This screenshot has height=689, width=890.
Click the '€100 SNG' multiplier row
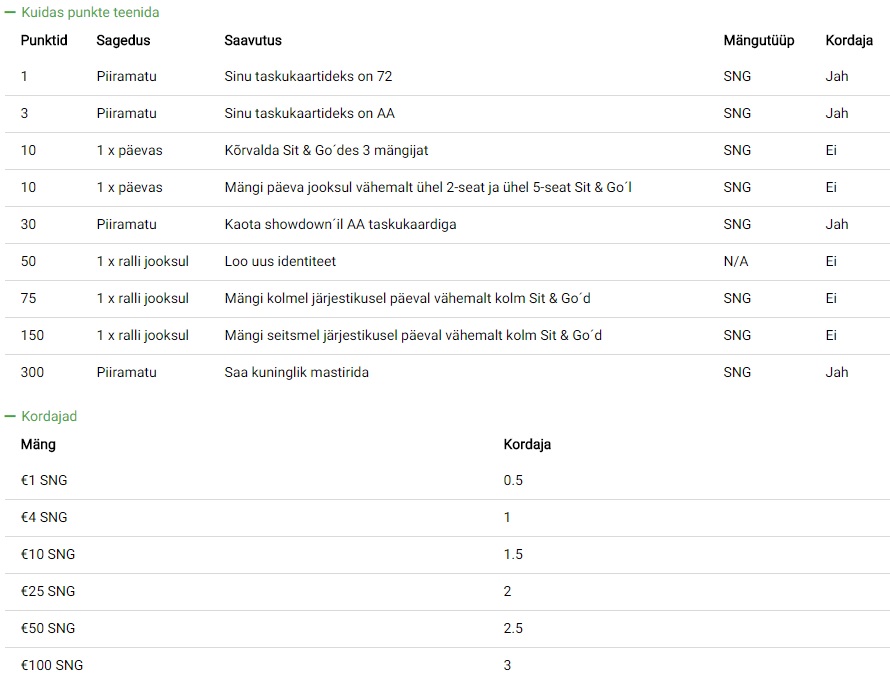click(x=447, y=666)
